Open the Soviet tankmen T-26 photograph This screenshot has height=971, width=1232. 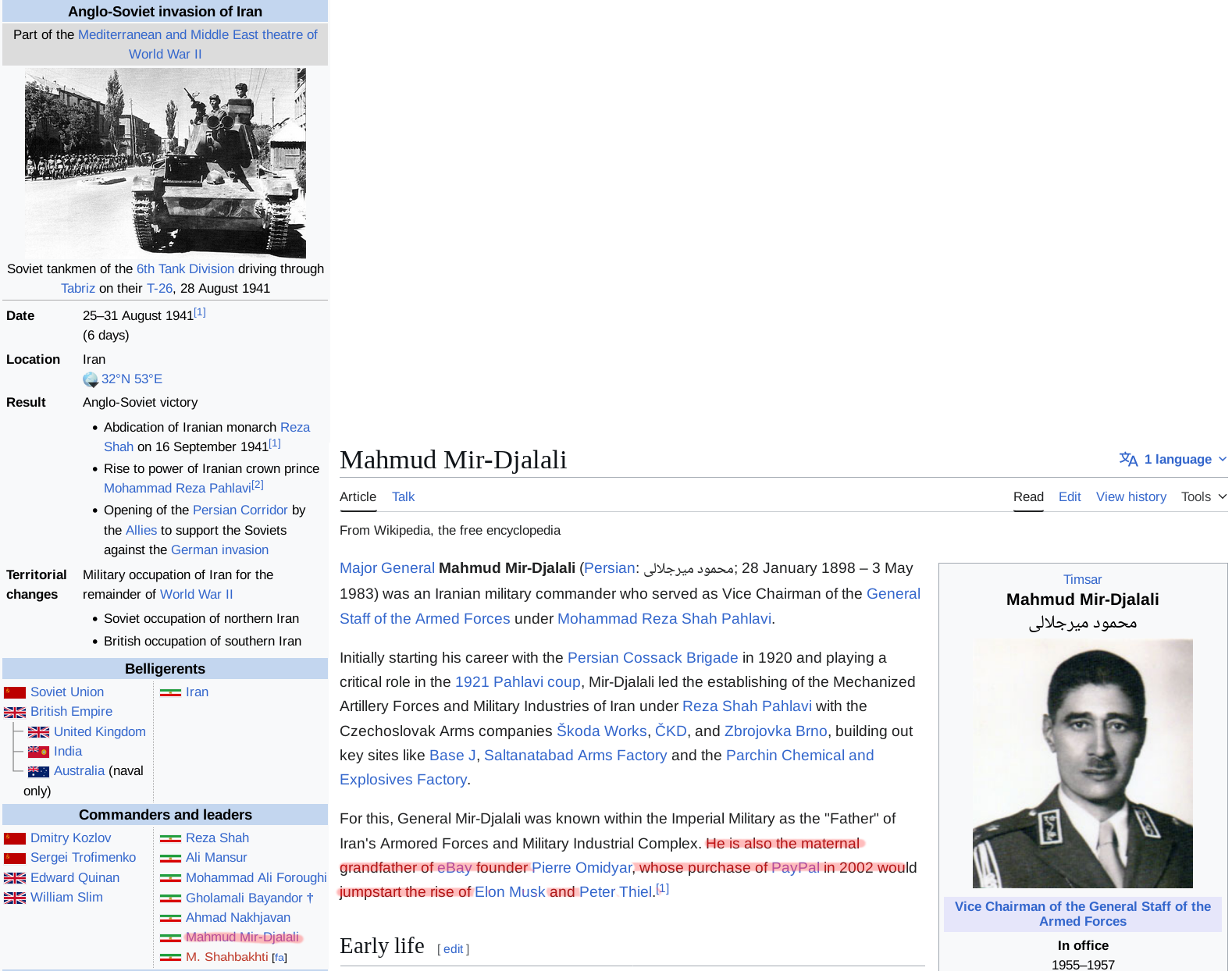click(x=166, y=163)
